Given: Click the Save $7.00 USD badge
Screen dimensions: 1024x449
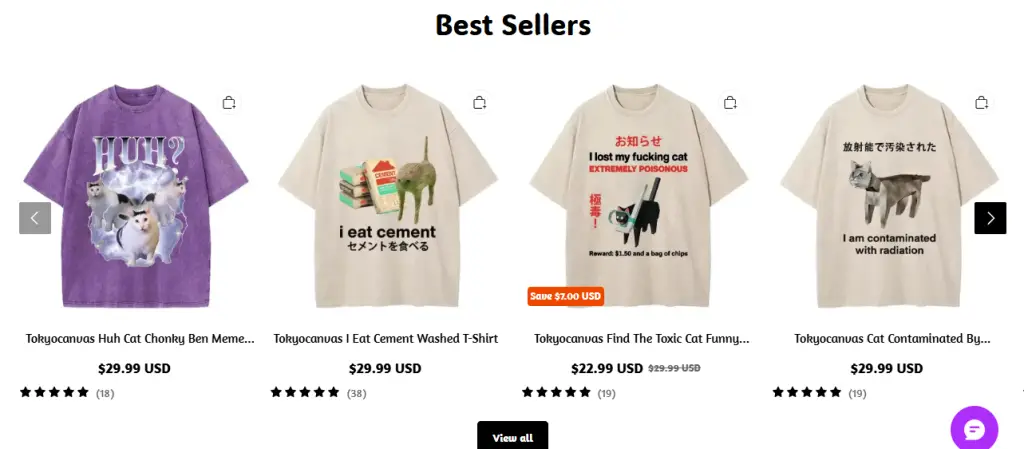Looking at the screenshot, I should pos(566,296).
